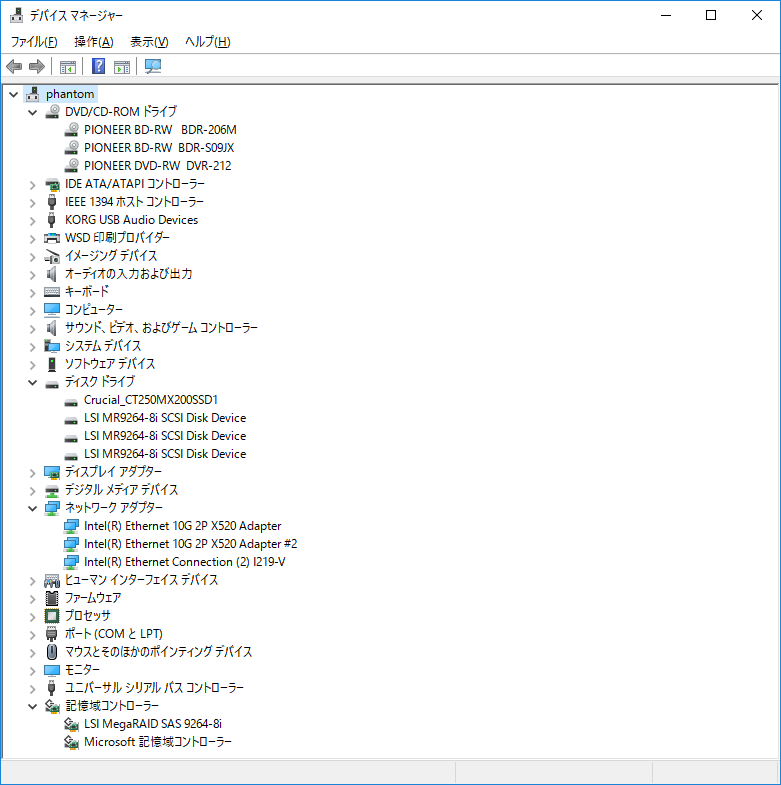This screenshot has height=785, width=781.
Task: Collapse the DVD/CD-ROM ドライブ node
Action: (33, 112)
